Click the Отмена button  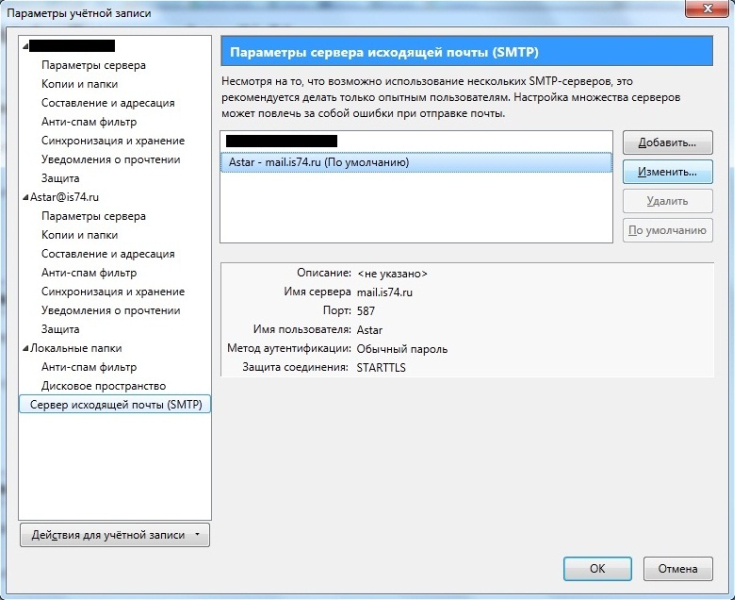pyautogui.click(x=678, y=568)
